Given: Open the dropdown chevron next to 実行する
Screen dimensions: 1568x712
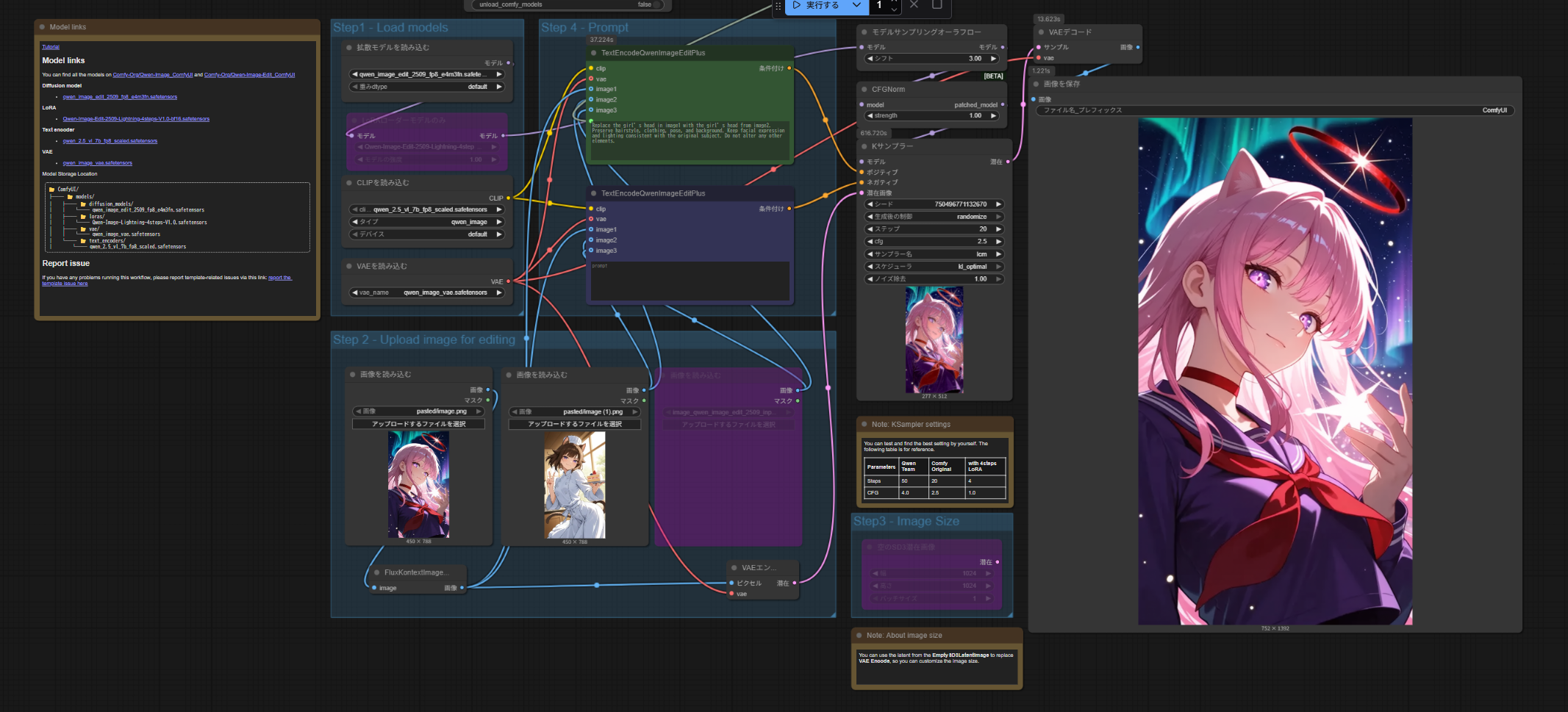Looking at the screenshot, I should click(x=856, y=5).
